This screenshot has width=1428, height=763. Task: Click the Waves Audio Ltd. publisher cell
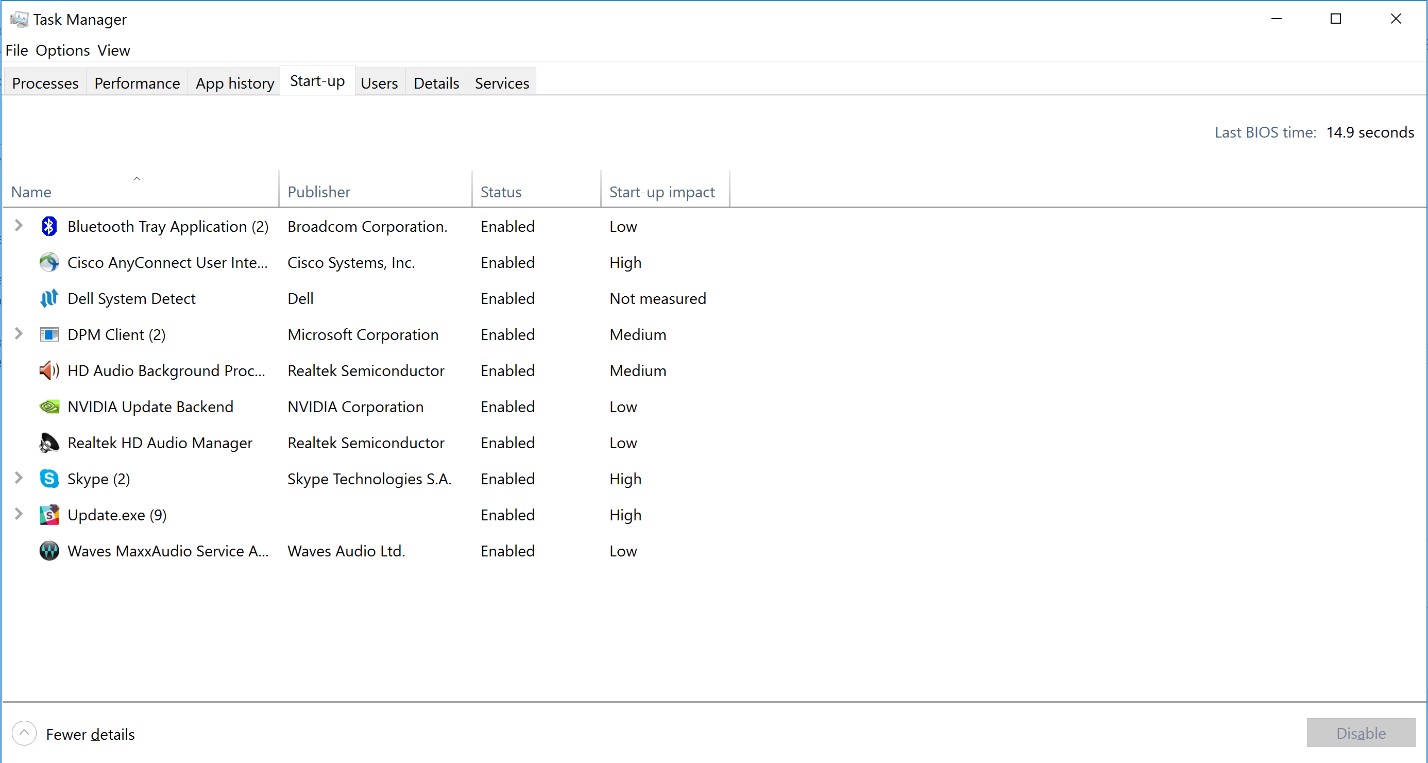[x=346, y=551]
